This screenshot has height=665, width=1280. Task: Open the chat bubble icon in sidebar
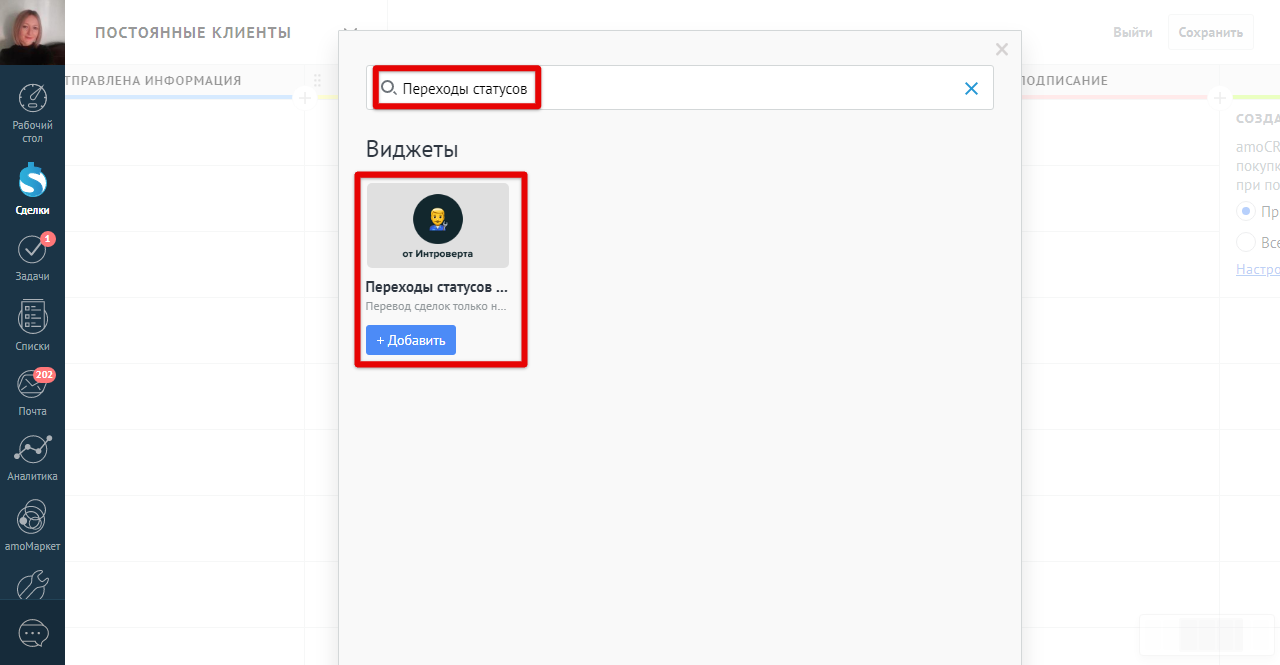[x=32, y=633]
